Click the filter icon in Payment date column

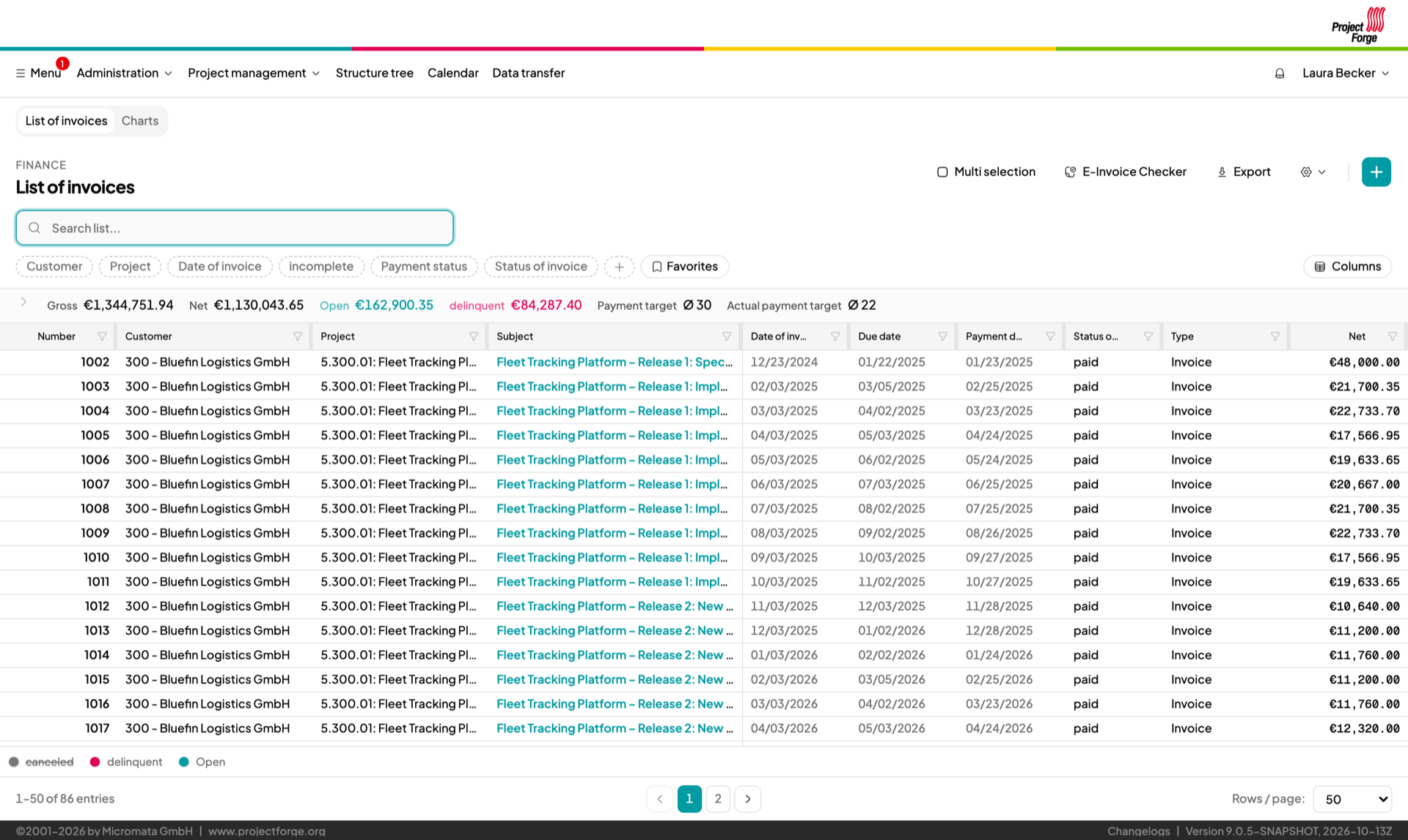[1050, 336]
